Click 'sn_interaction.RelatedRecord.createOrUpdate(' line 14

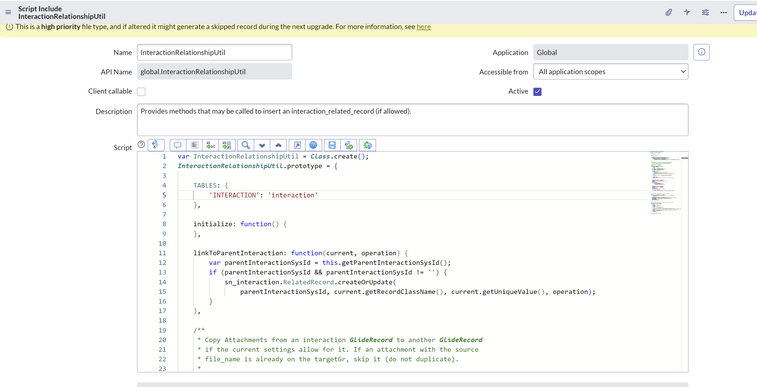310,282
